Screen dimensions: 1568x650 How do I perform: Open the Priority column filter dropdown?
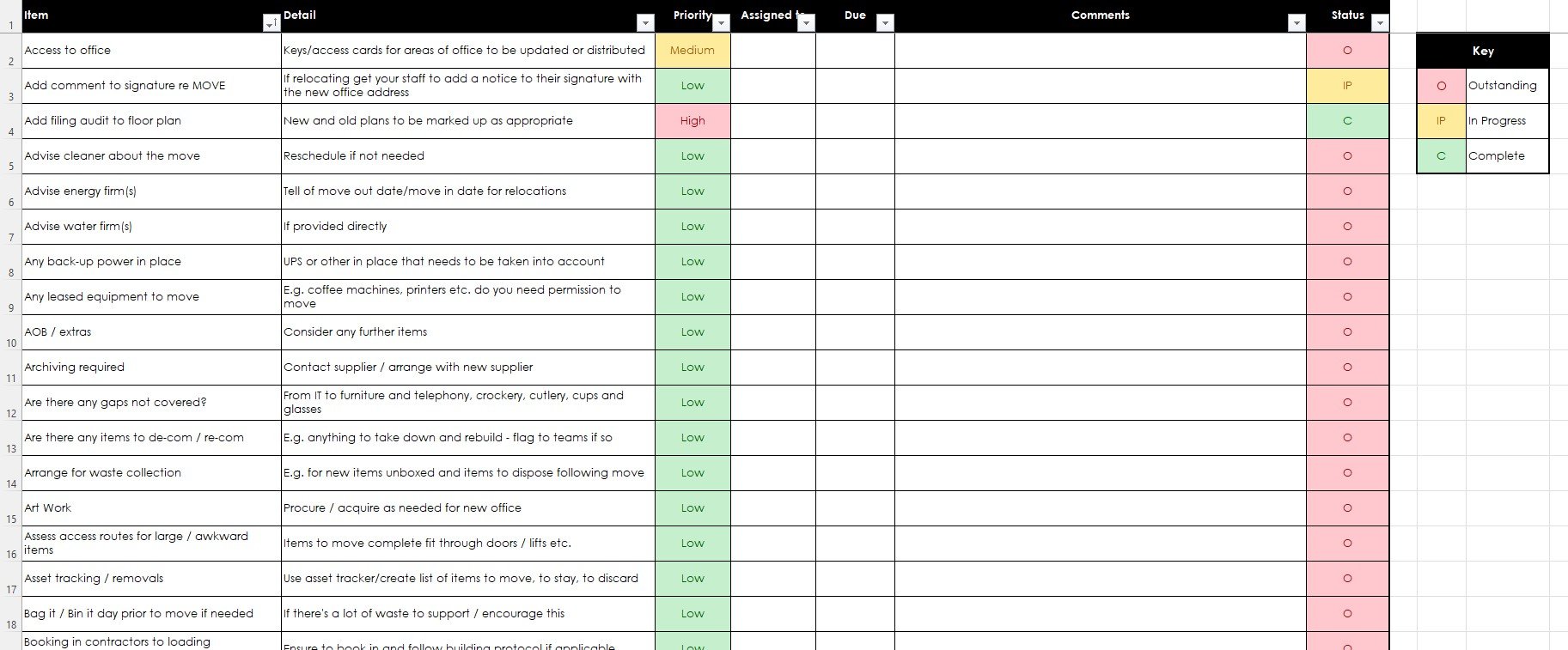[722, 23]
